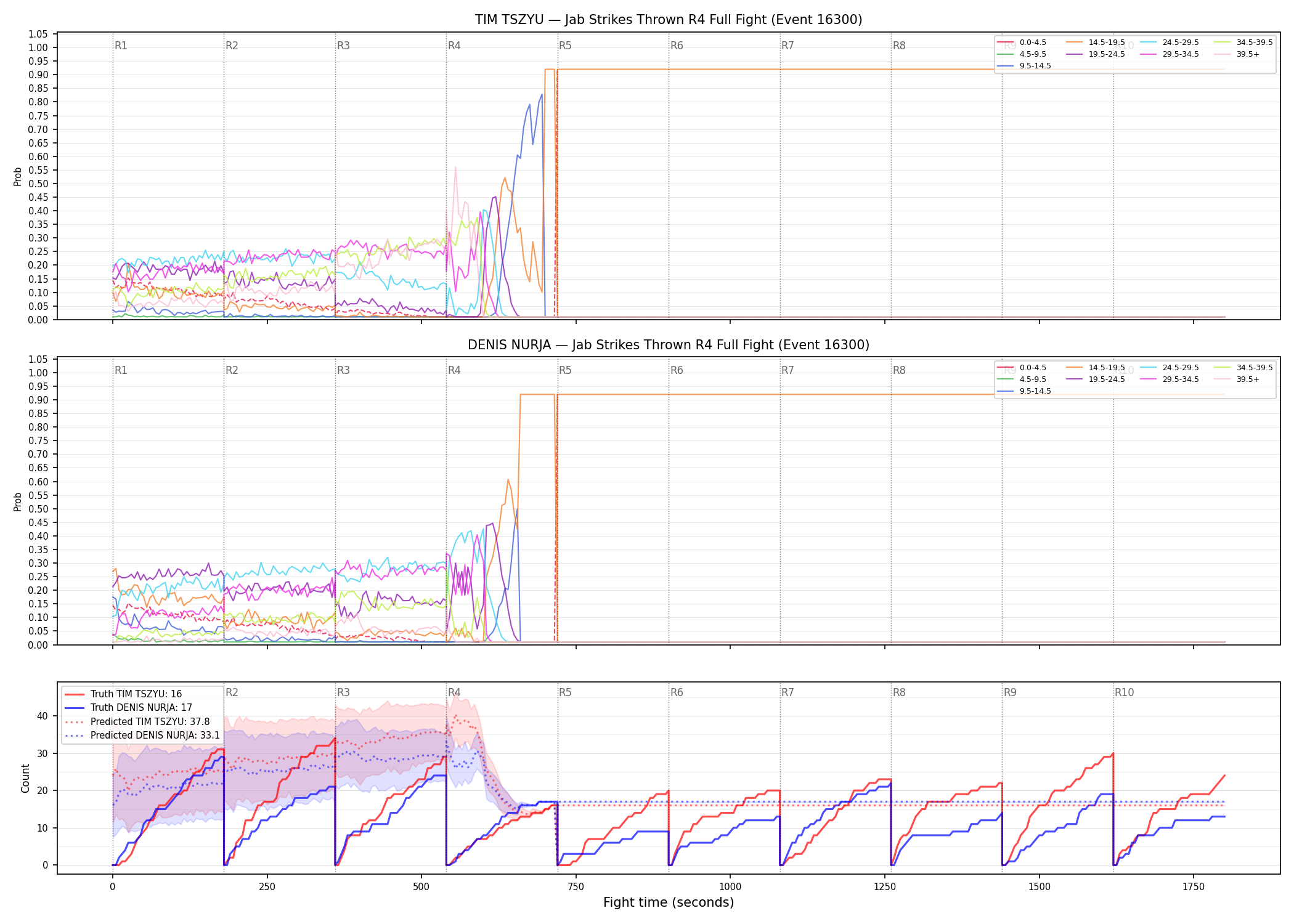
Task: Click the 250 tick label on the x-axis
Action: coord(267,887)
